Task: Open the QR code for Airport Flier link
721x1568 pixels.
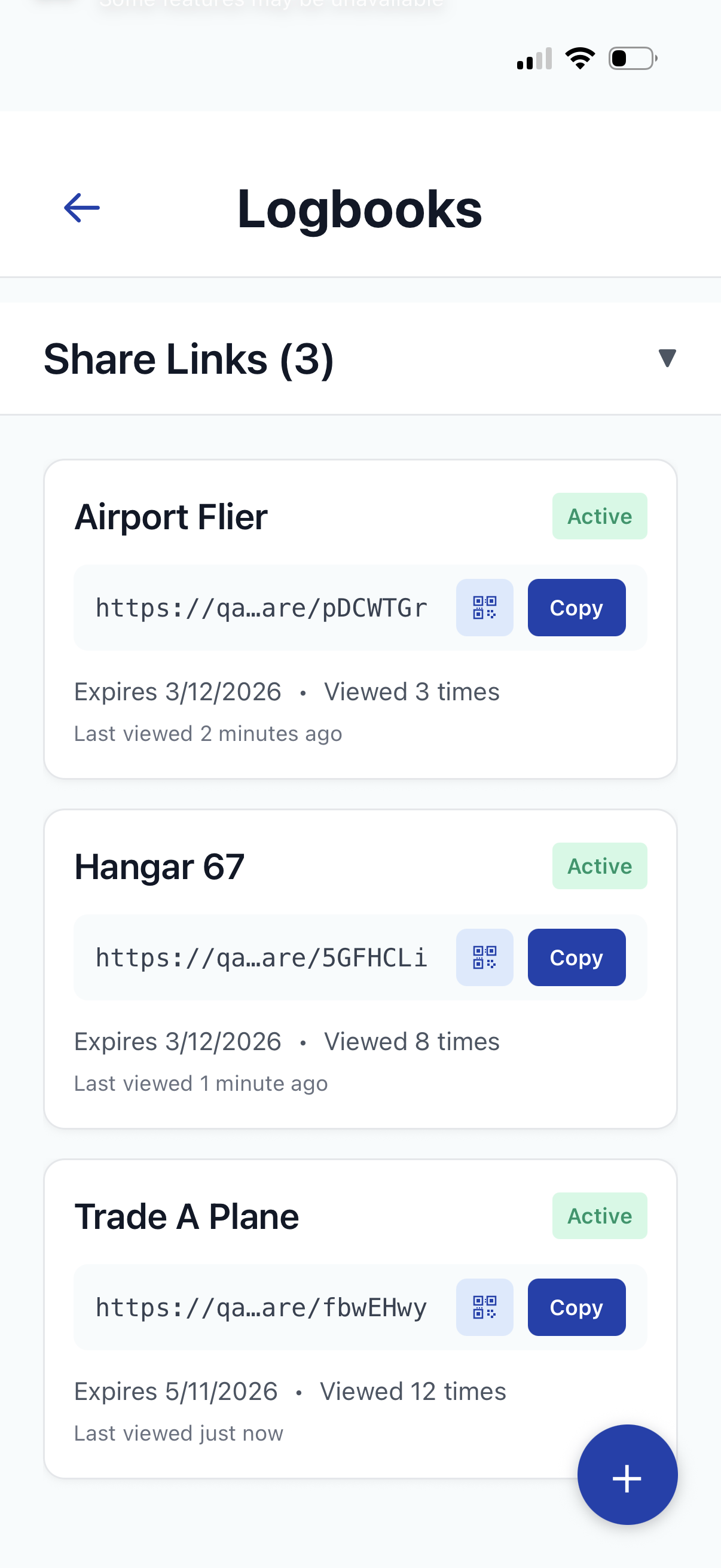Action: [484, 607]
